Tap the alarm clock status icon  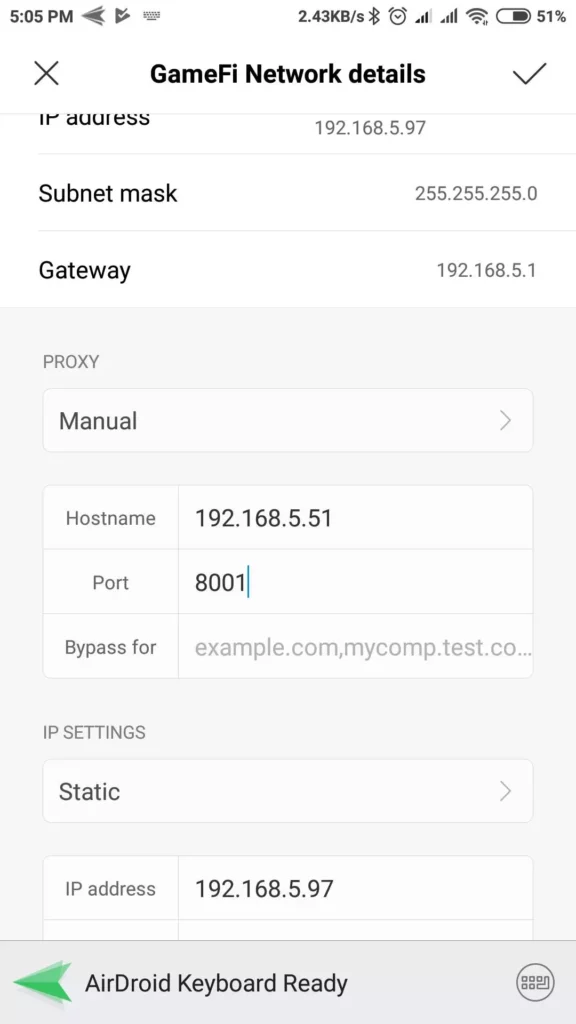coord(398,16)
